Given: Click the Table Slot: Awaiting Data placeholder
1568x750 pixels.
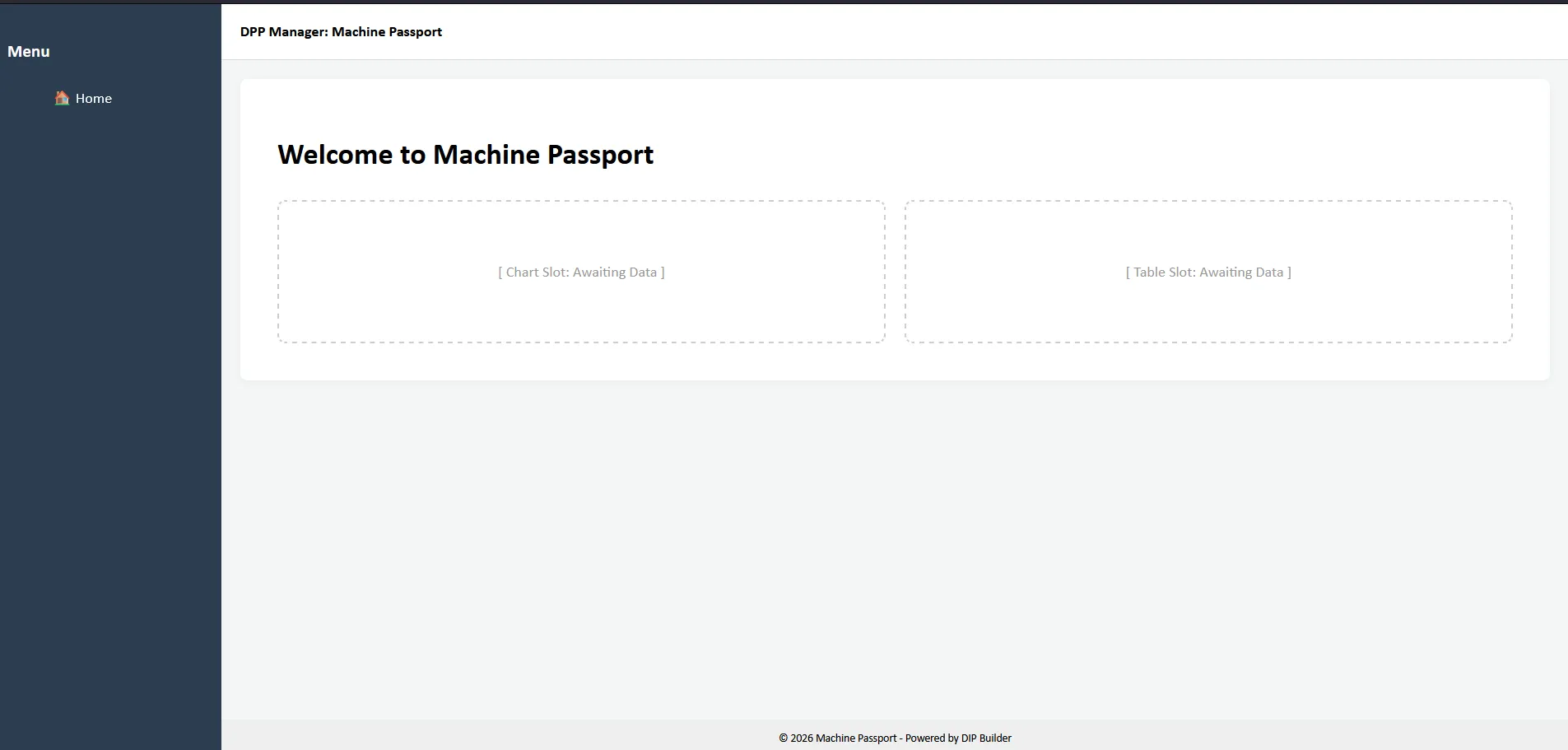Looking at the screenshot, I should [x=1208, y=272].
